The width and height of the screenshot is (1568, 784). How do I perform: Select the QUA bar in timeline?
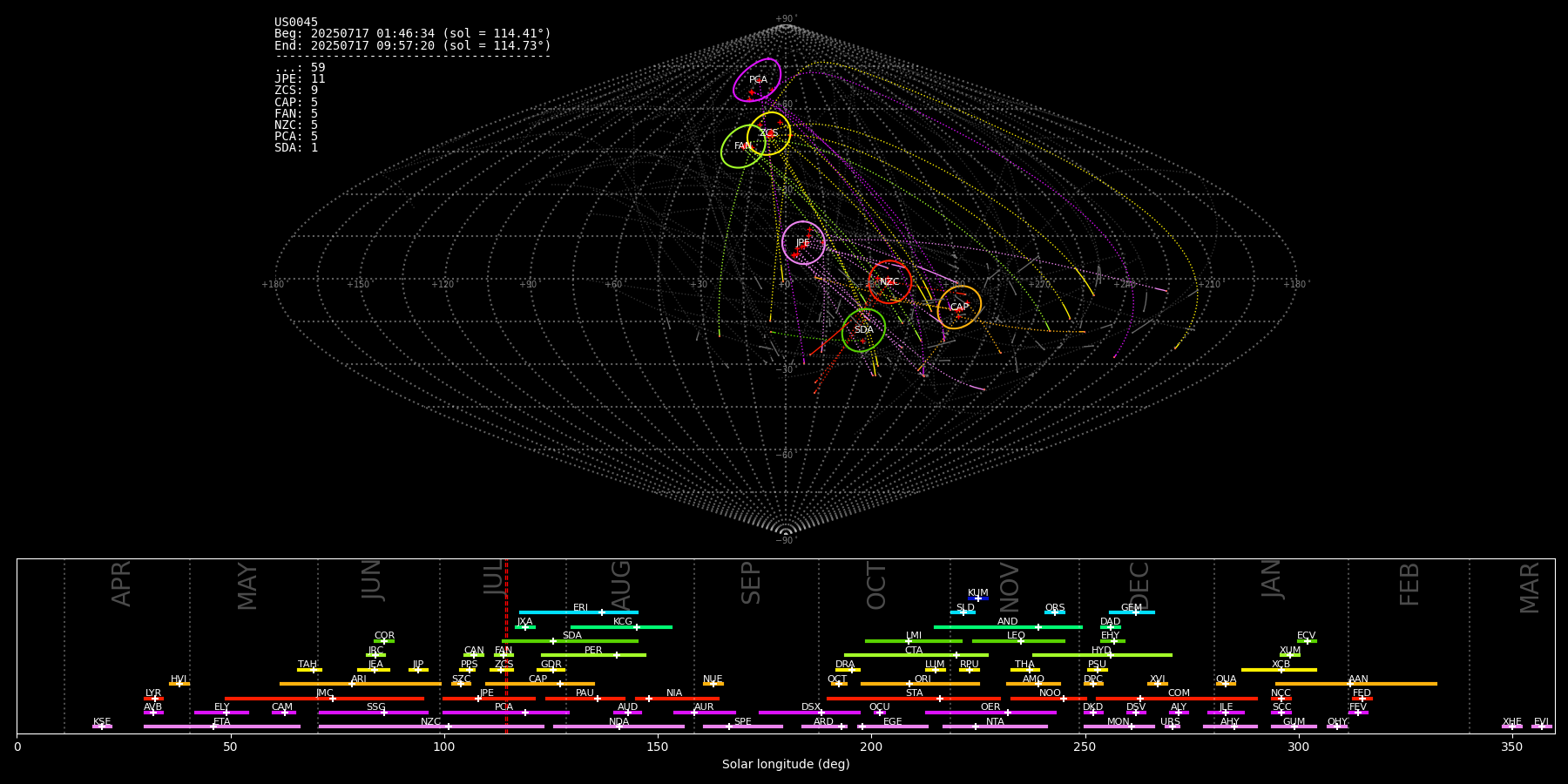pos(1226,684)
